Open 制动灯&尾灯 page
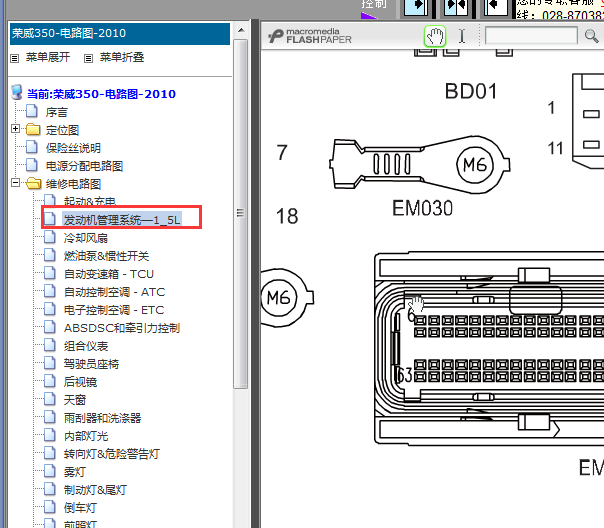 pyautogui.click(x=95, y=490)
